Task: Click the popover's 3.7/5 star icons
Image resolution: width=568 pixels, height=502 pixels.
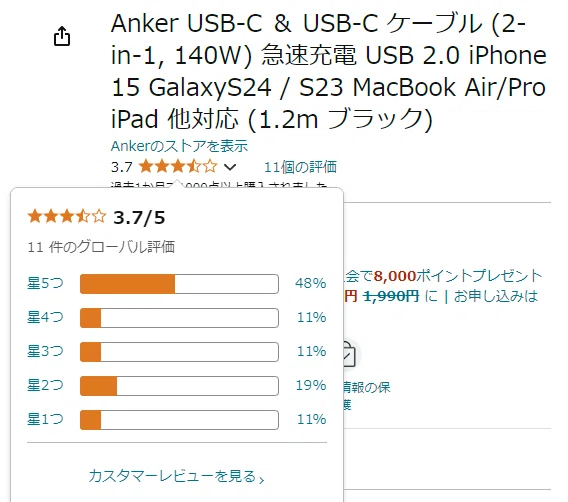Action: tap(67, 217)
